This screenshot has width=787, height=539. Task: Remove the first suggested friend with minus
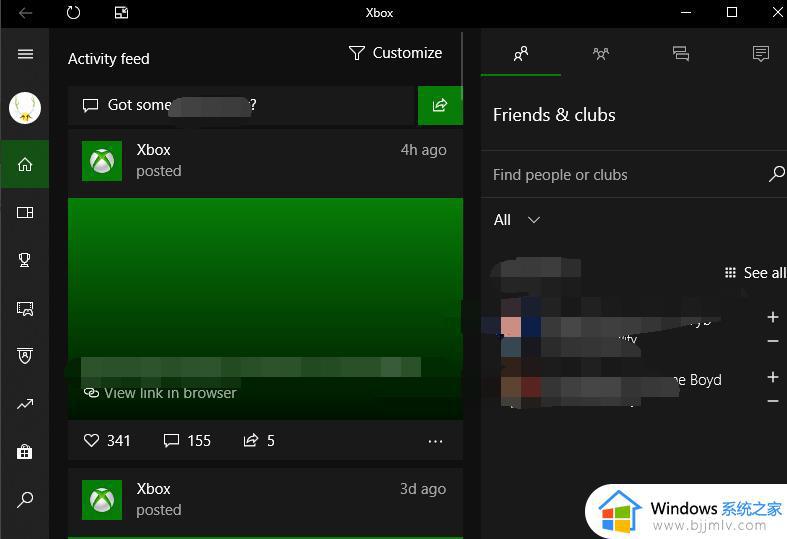pyautogui.click(x=773, y=341)
